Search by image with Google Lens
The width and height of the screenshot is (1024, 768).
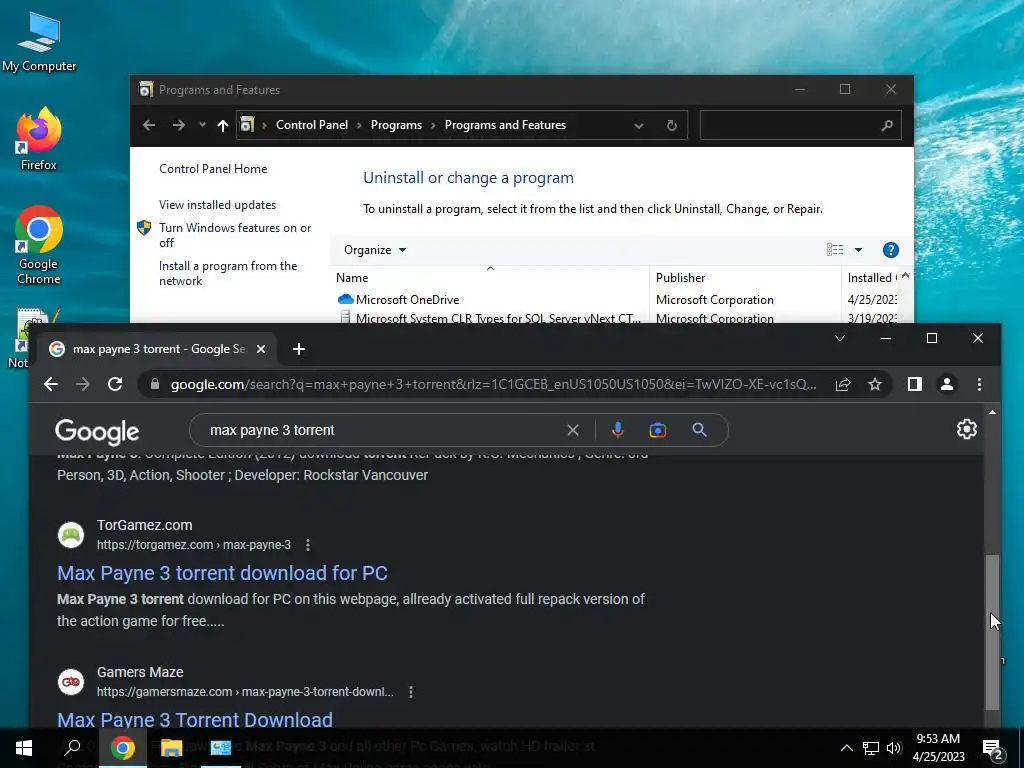[658, 430]
